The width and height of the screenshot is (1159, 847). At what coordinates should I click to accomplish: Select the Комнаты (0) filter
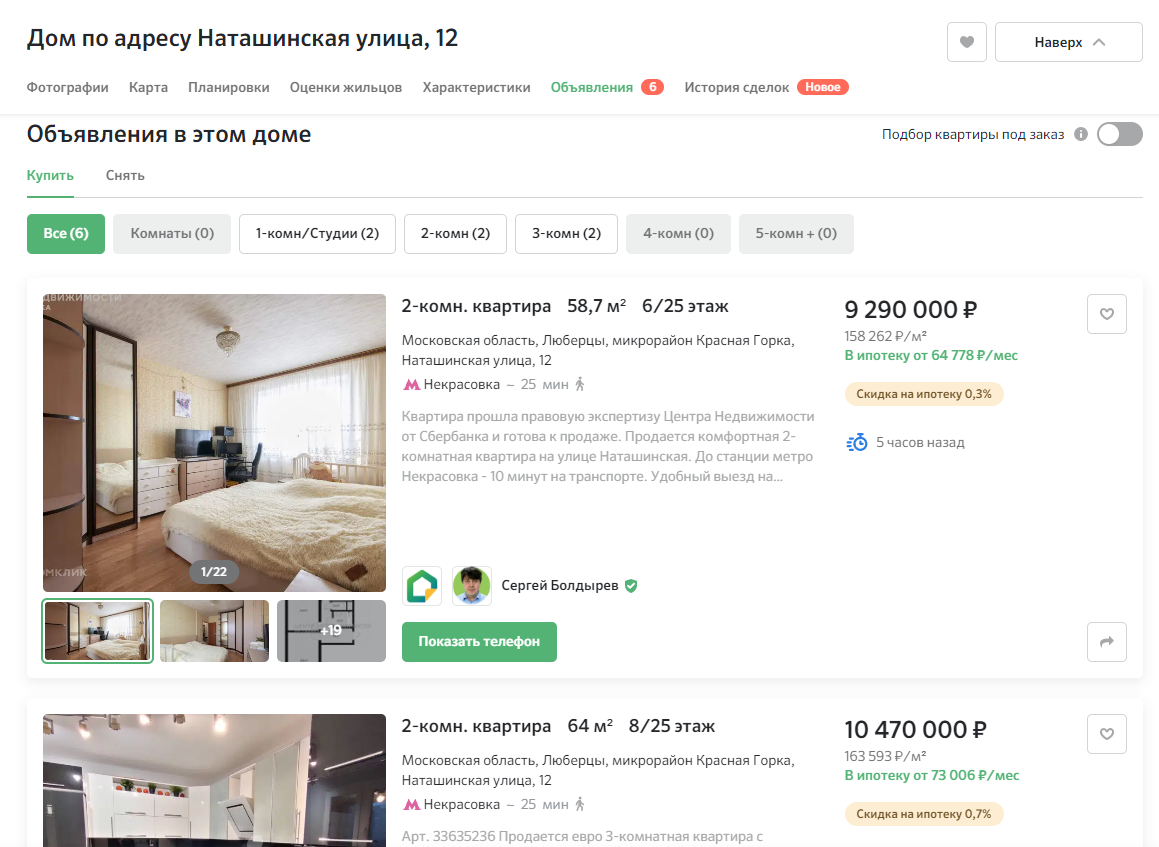172,234
